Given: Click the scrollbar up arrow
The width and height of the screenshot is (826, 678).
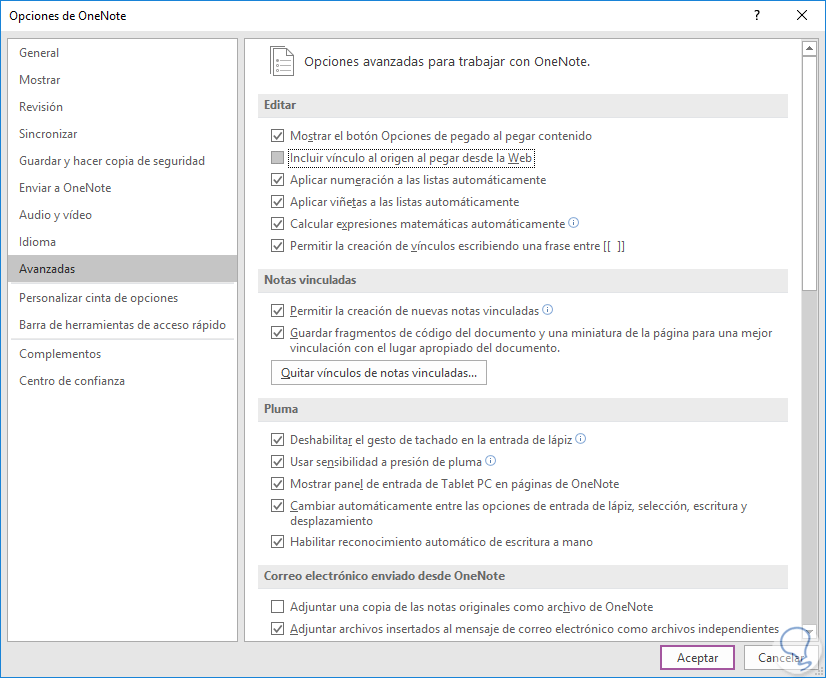Looking at the screenshot, I should (x=809, y=49).
